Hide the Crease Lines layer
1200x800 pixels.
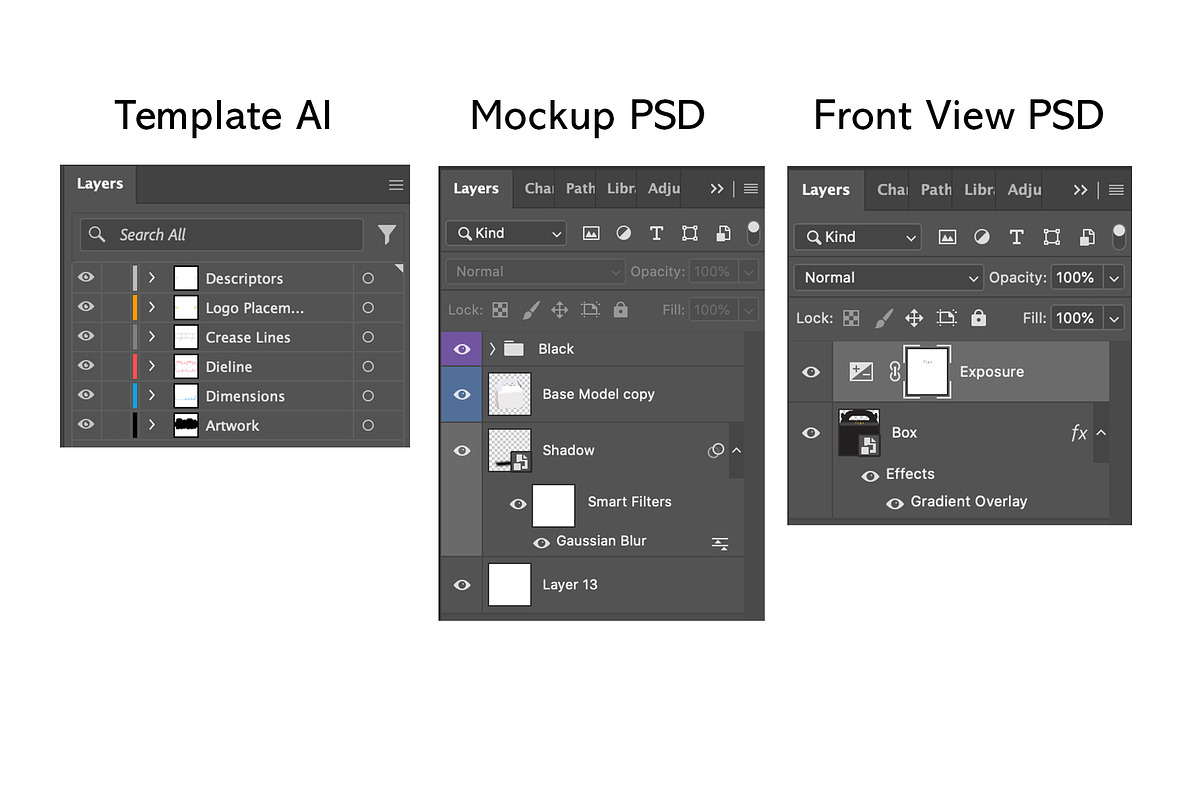86,337
